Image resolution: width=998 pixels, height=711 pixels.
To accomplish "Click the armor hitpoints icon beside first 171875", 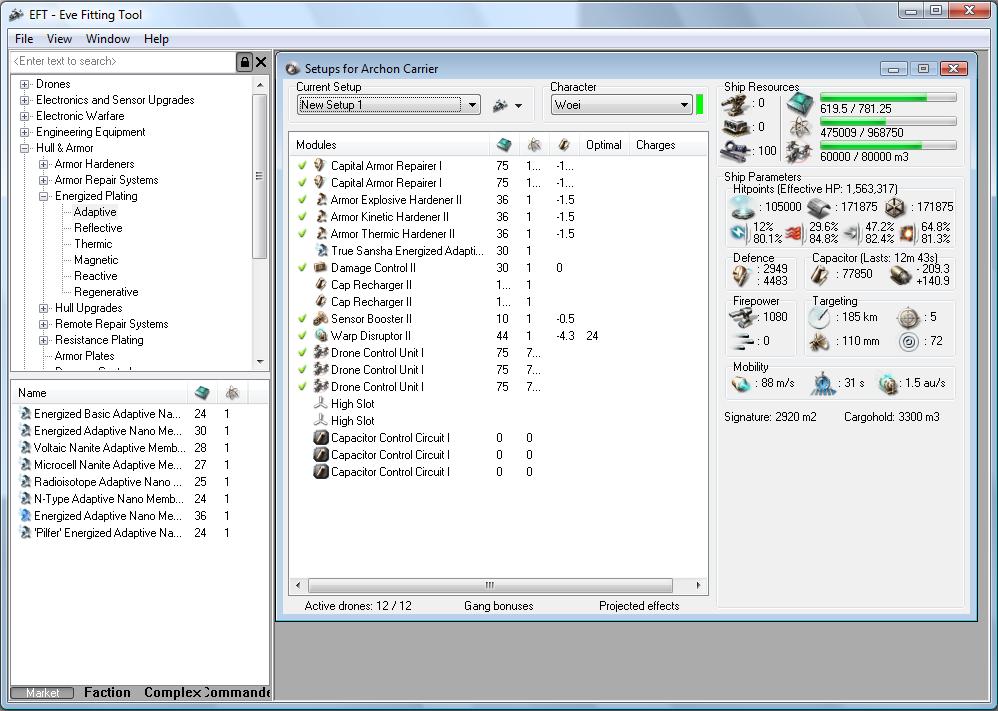I will pyautogui.click(x=819, y=208).
